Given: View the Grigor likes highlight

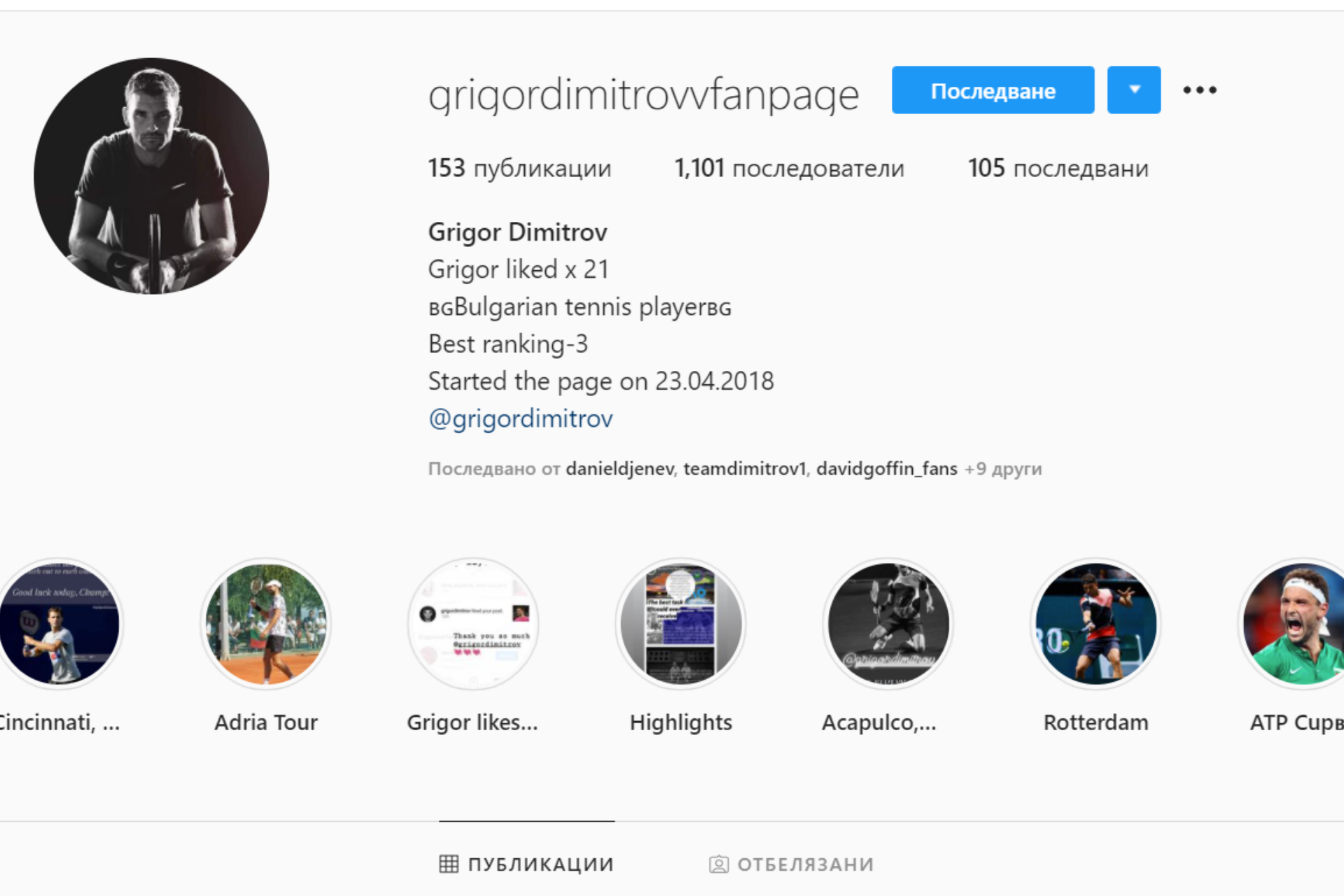Looking at the screenshot, I should pos(473,624).
